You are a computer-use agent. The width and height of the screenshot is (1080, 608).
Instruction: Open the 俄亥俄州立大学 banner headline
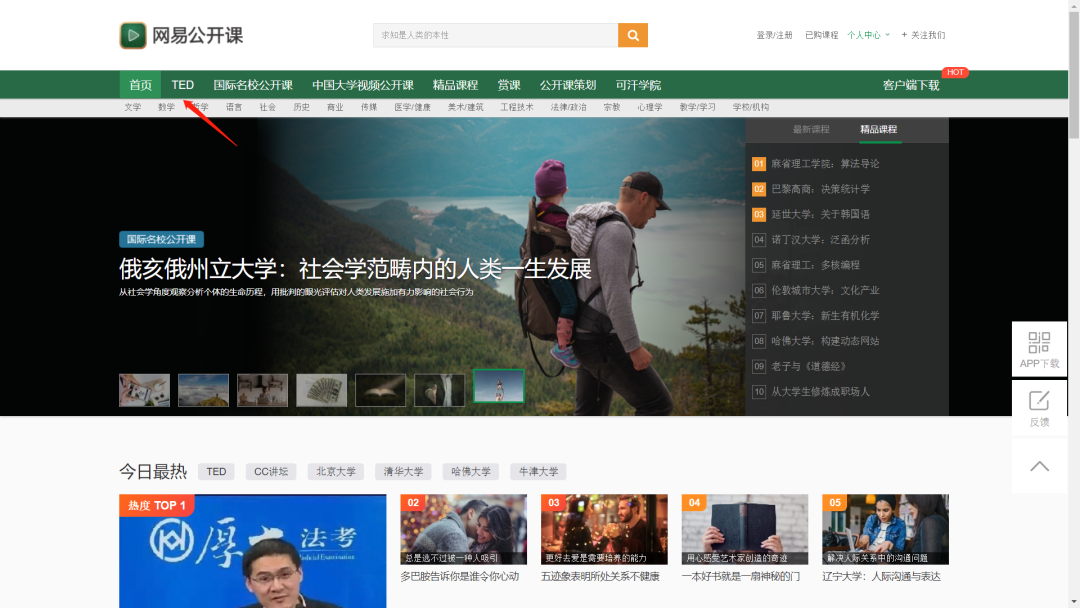(x=355, y=269)
